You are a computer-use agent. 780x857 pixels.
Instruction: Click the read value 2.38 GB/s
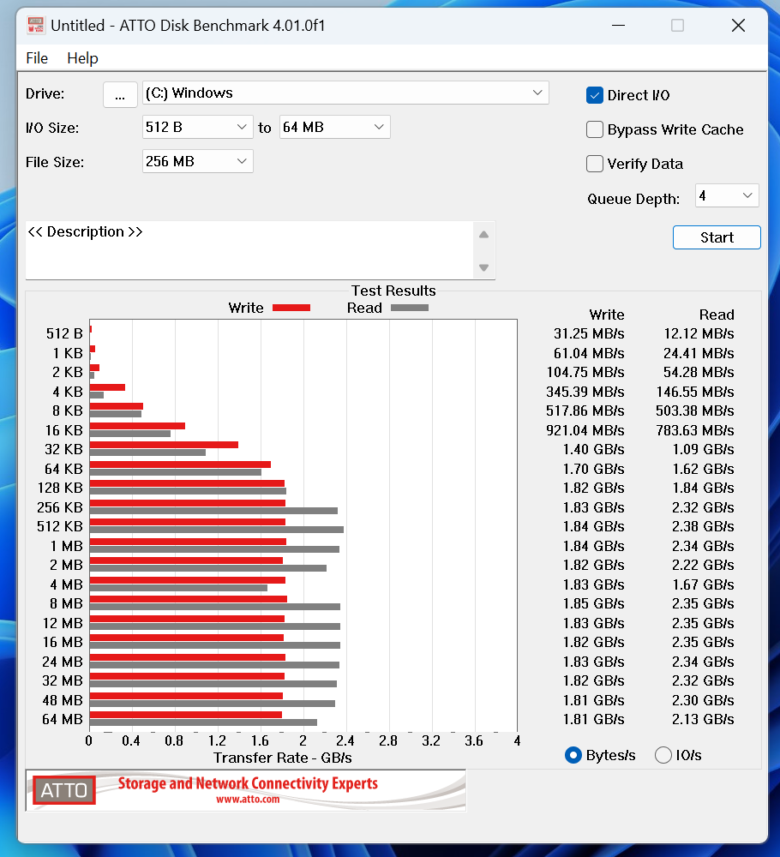[x=703, y=526]
